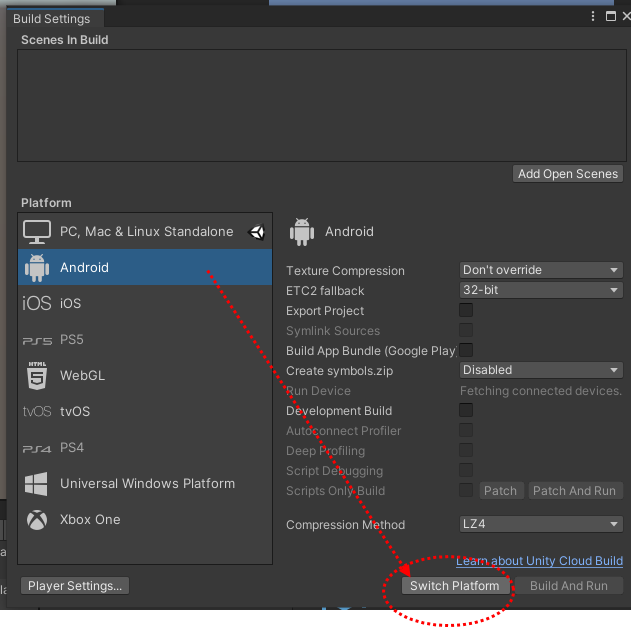Image resolution: width=631 pixels, height=627 pixels.
Task: Open the Create symbols.zip dropdown
Action: point(541,370)
